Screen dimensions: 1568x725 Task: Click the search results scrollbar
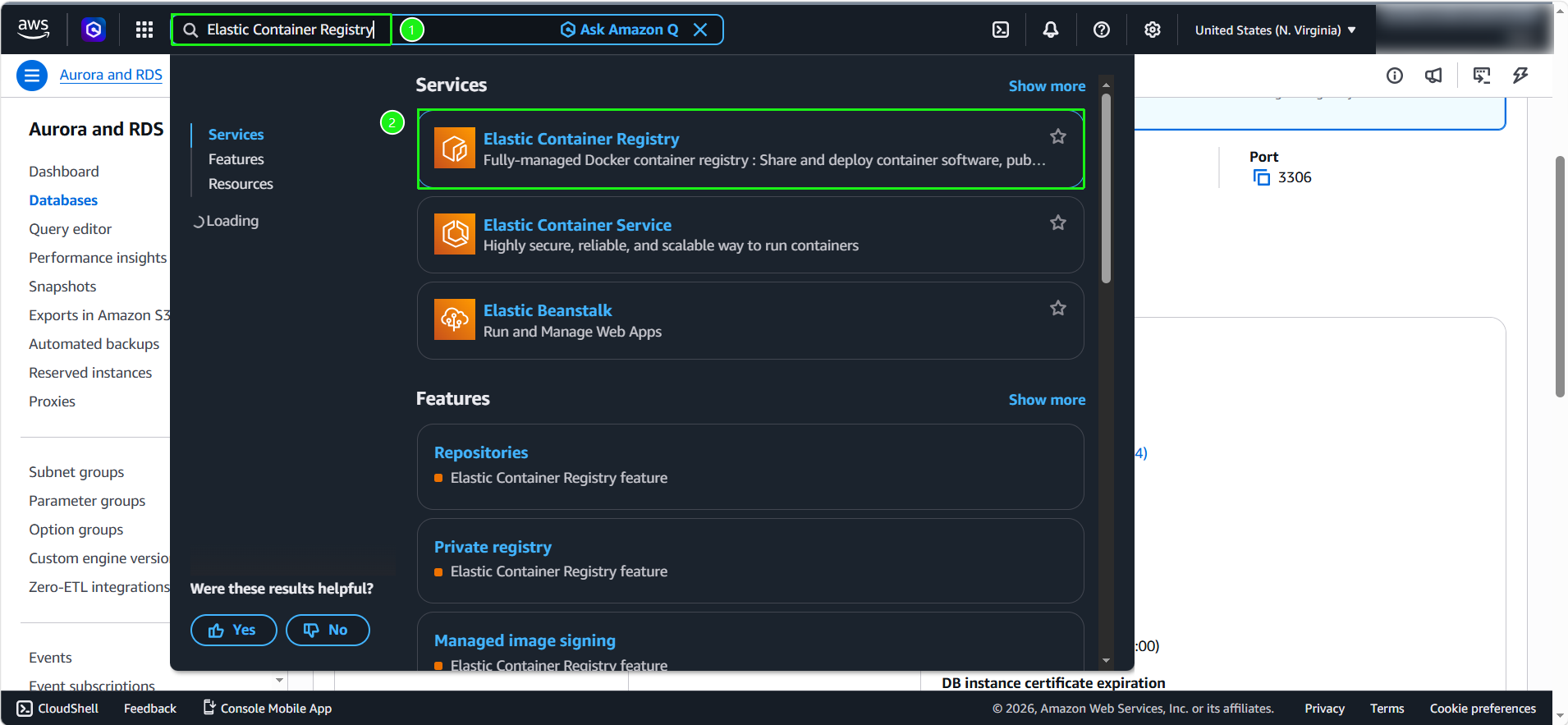pyautogui.click(x=1106, y=189)
